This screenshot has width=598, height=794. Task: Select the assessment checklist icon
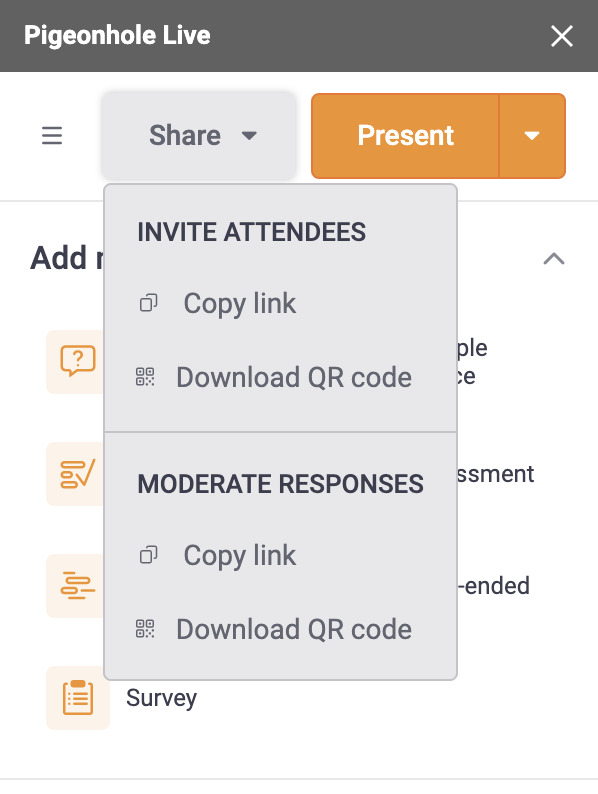[x=77, y=474]
